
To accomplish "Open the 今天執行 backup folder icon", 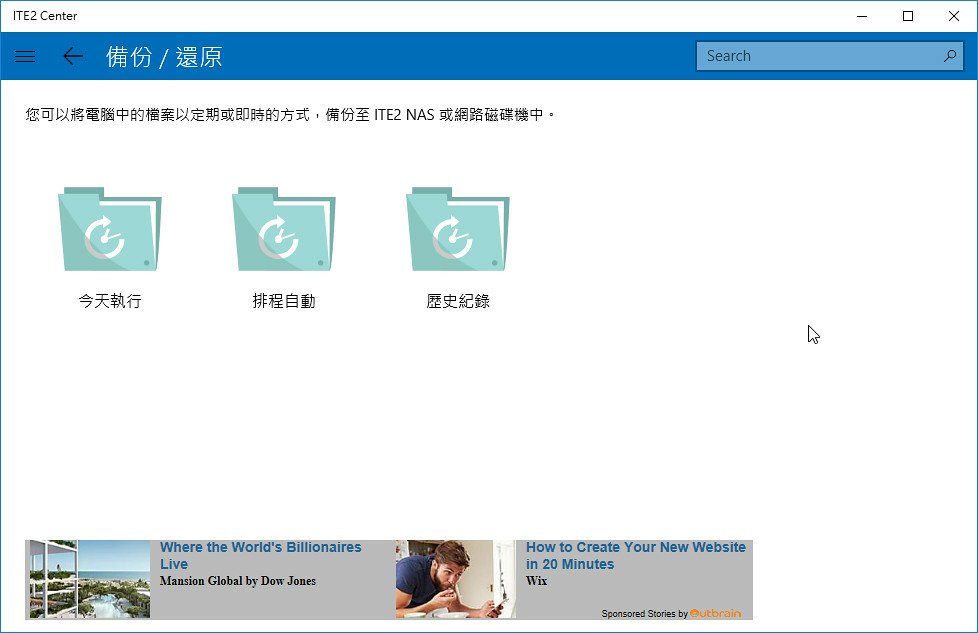I will point(110,229).
